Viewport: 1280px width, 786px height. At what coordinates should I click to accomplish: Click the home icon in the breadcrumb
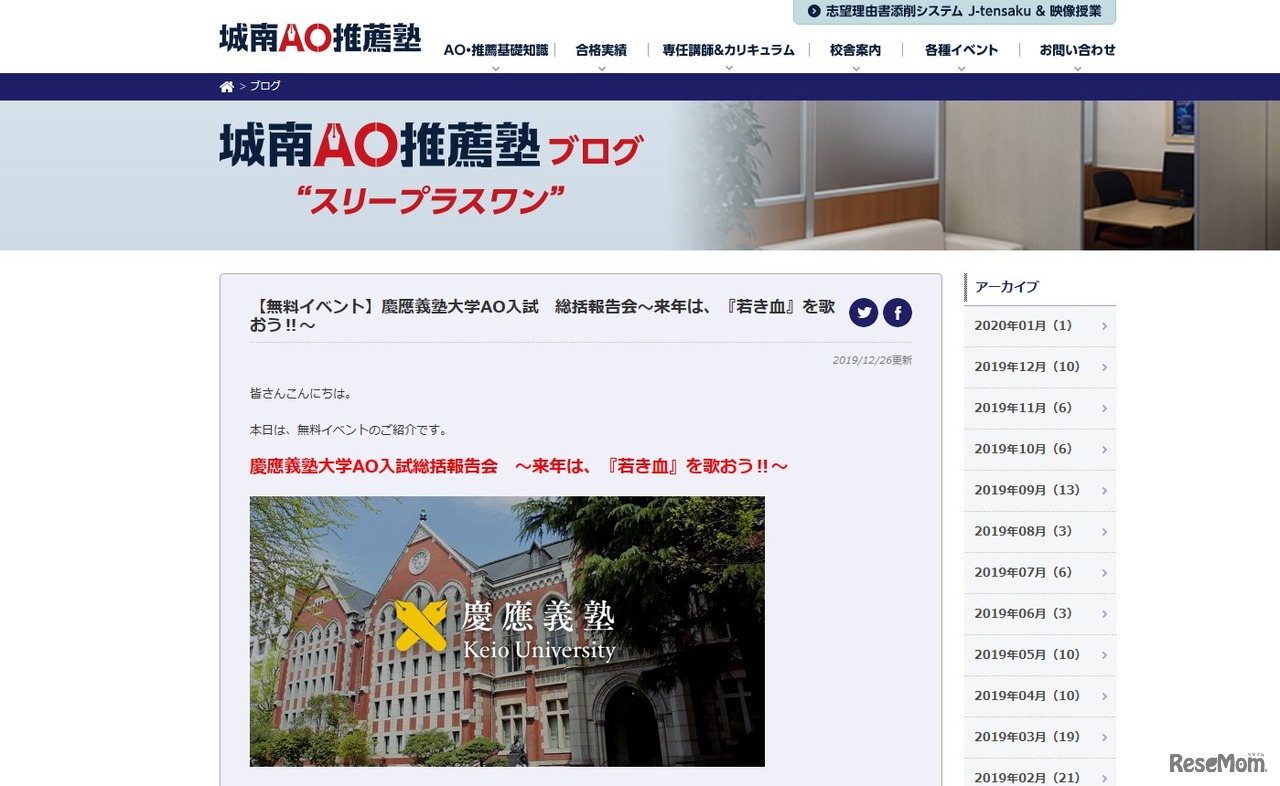click(227, 86)
